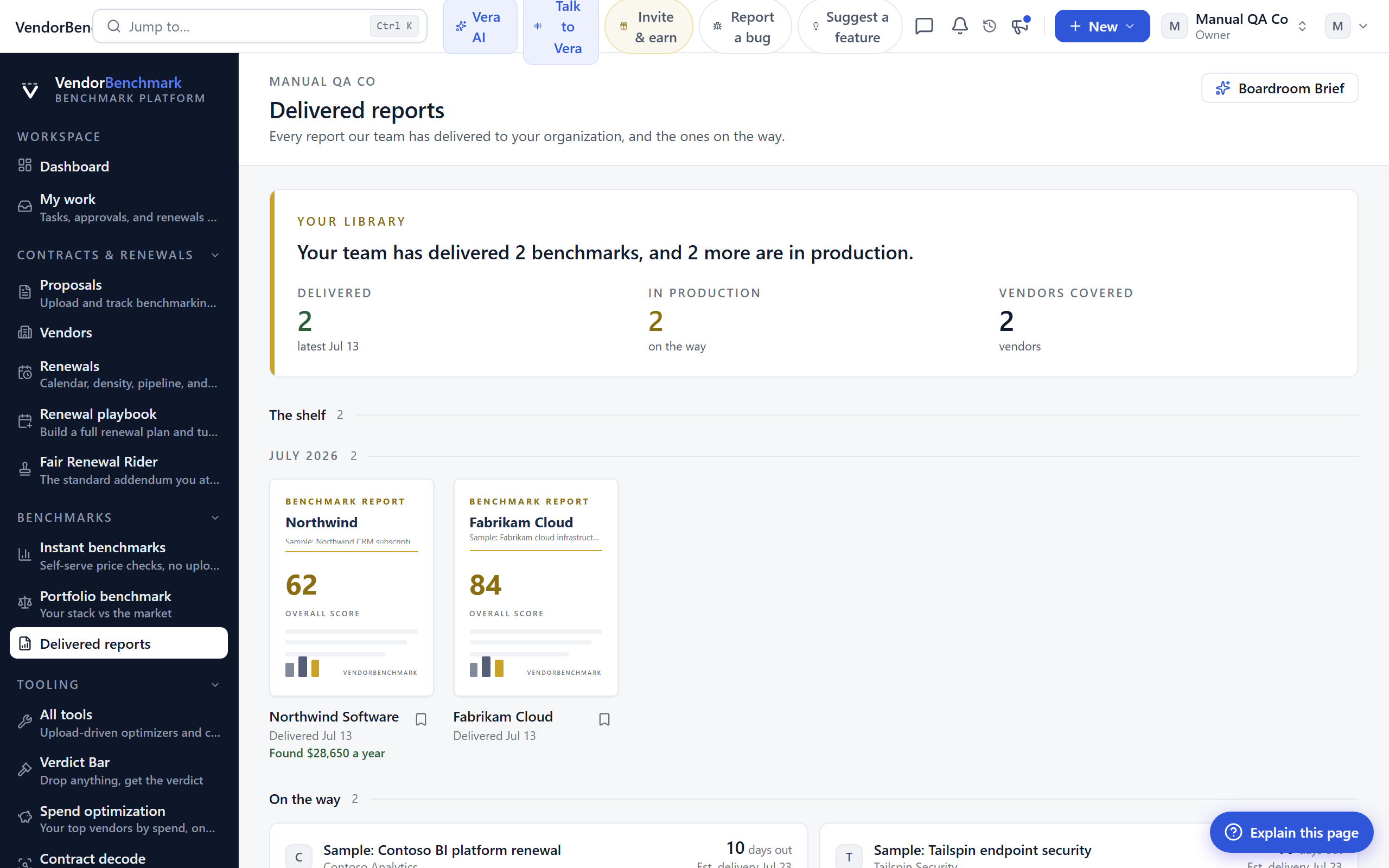Bookmark the Northwind Software report
The image size is (1389, 868).
(420, 719)
